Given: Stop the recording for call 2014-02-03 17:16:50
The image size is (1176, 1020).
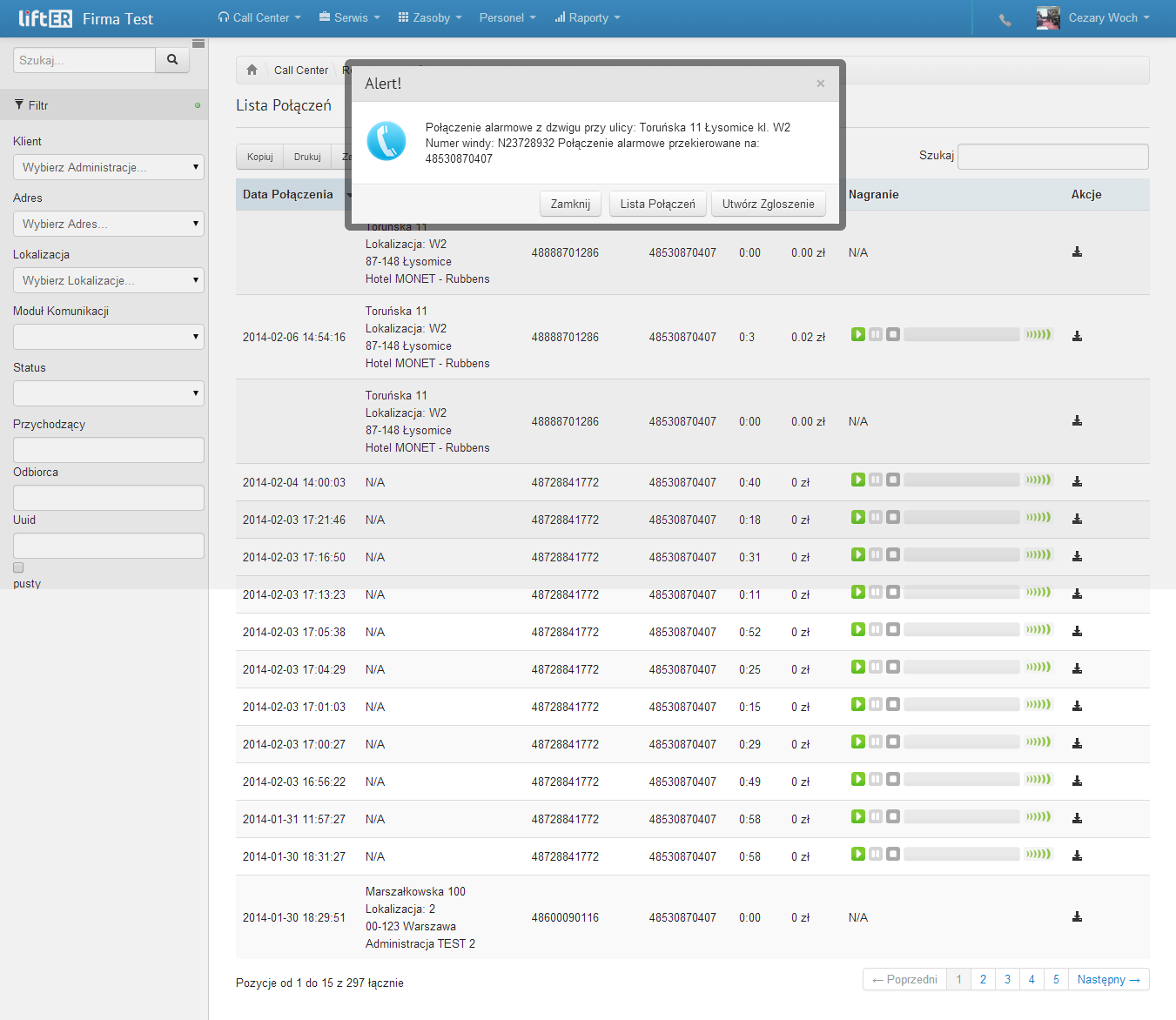Looking at the screenshot, I should [893, 554].
